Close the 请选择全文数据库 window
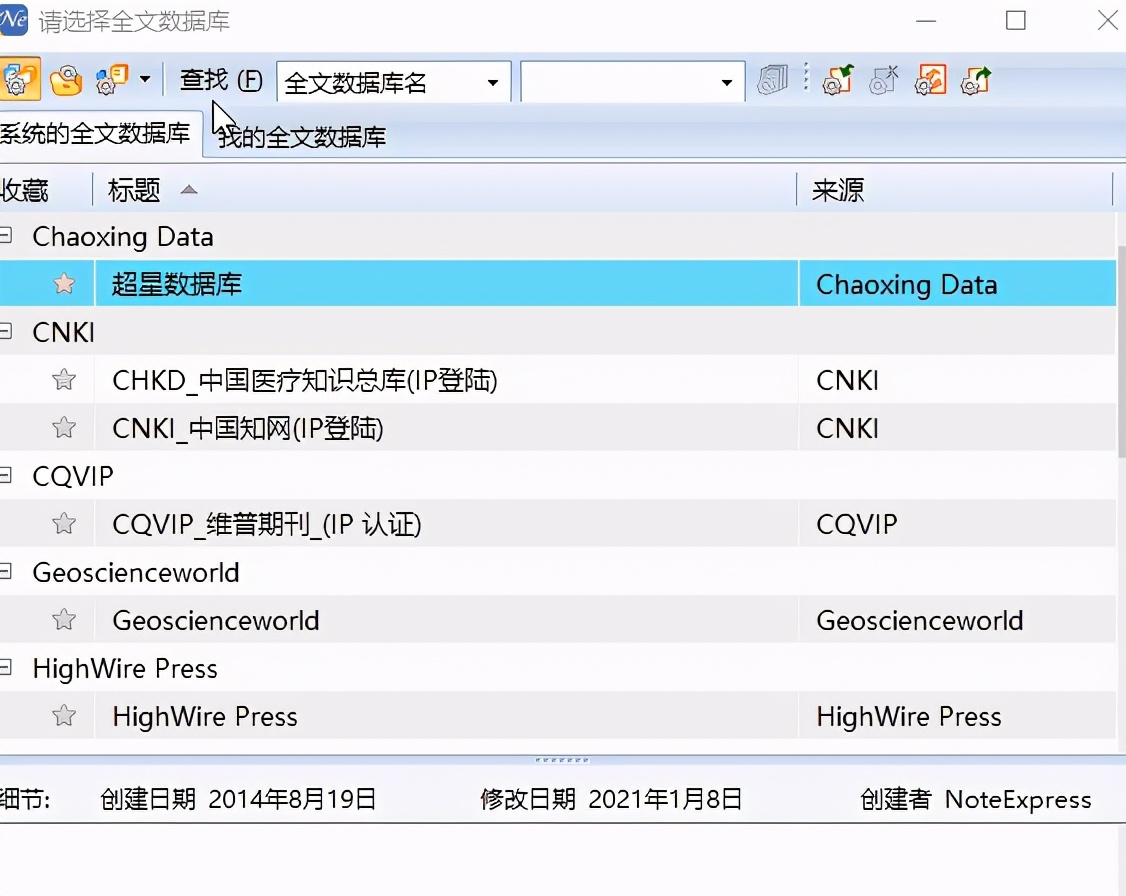Viewport: 1126px width, 896px height. coord(1107,21)
